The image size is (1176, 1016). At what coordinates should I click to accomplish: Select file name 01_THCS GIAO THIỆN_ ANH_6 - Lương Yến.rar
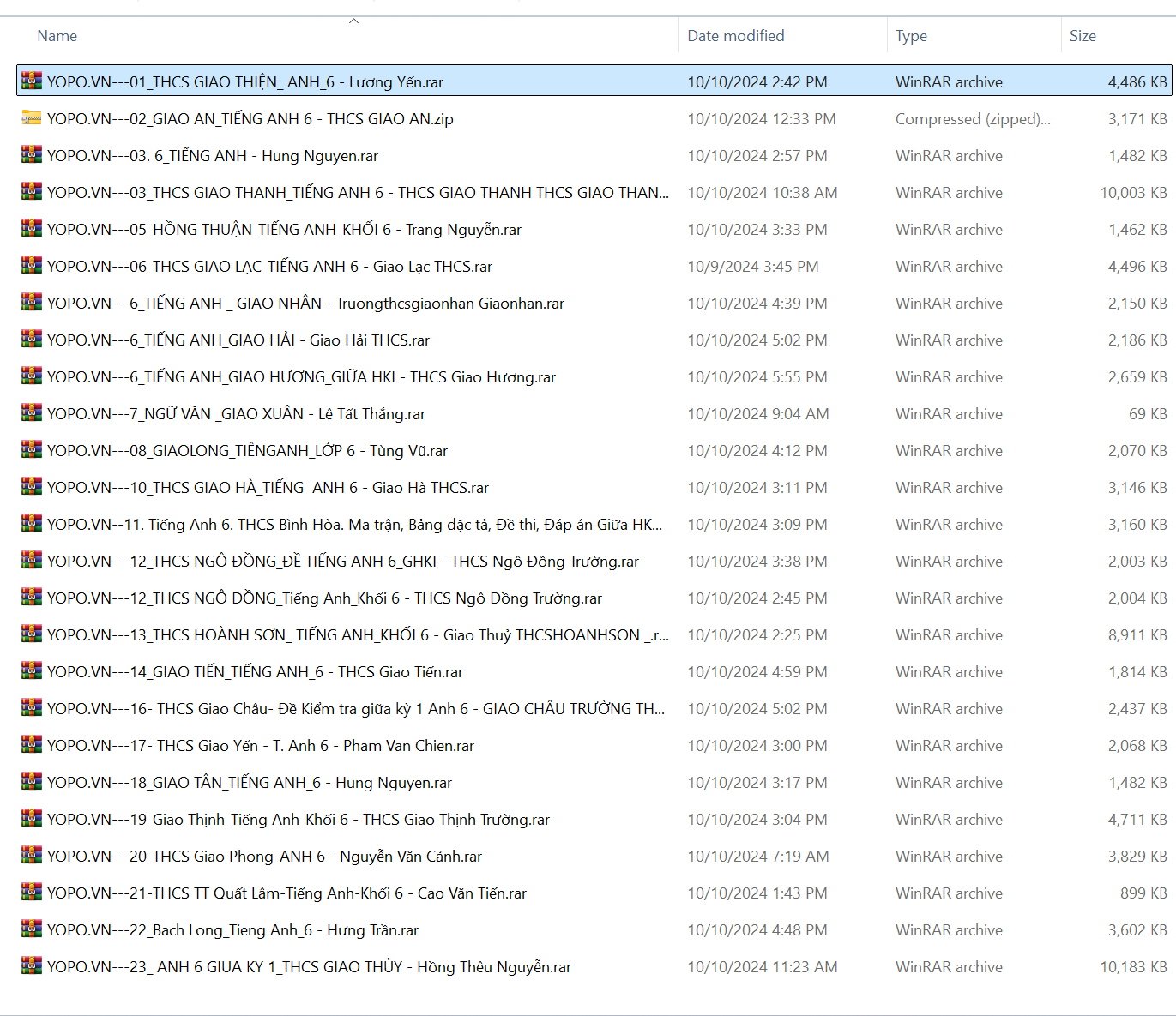click(x=245, y=82)
